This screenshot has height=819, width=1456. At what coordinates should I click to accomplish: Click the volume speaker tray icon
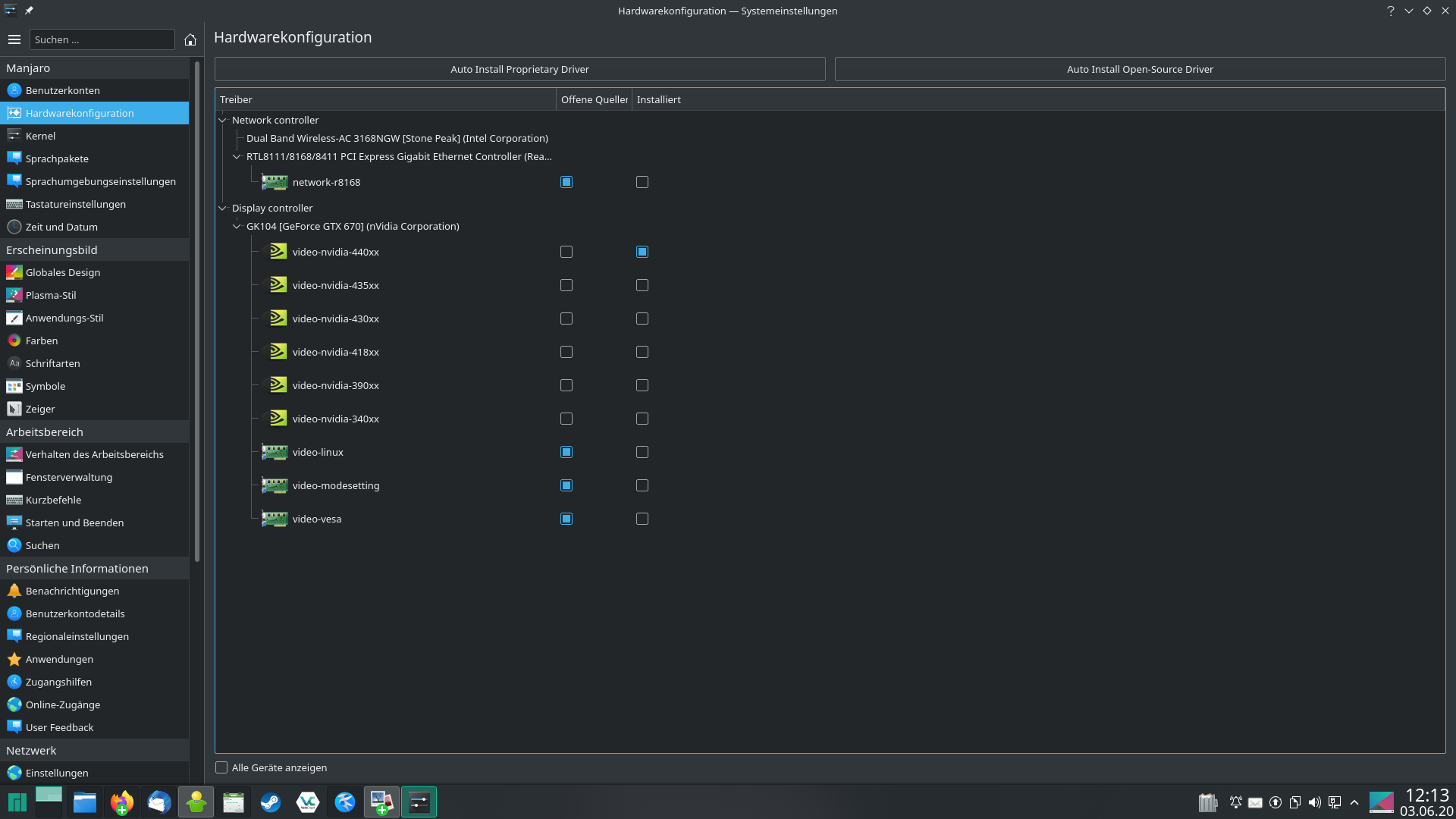[1315, 802]
